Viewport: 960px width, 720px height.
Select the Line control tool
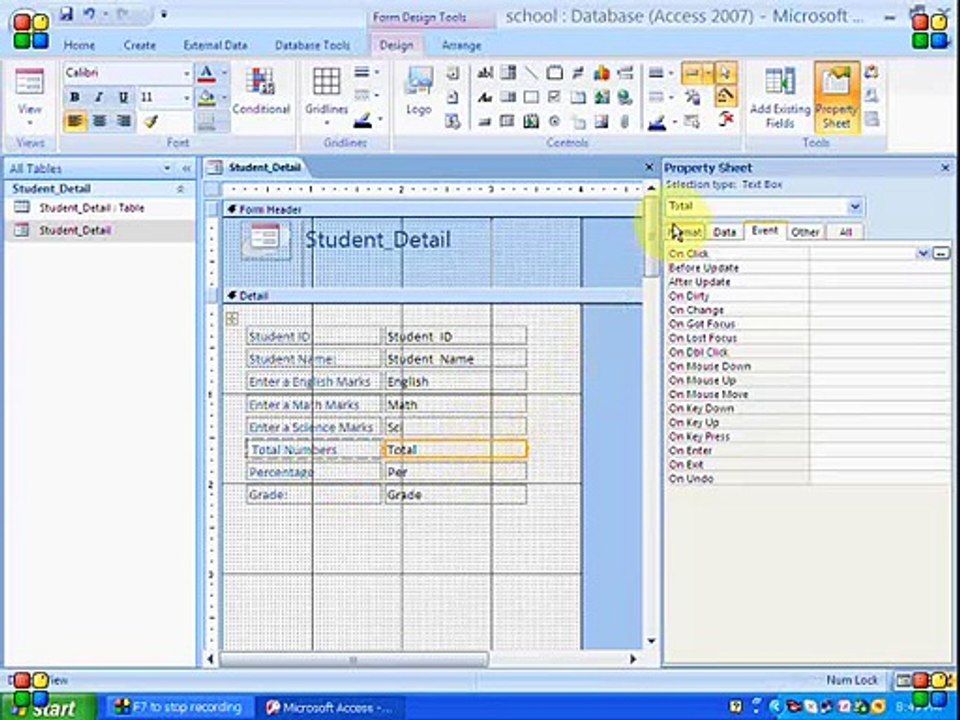[x=531, y=73]
